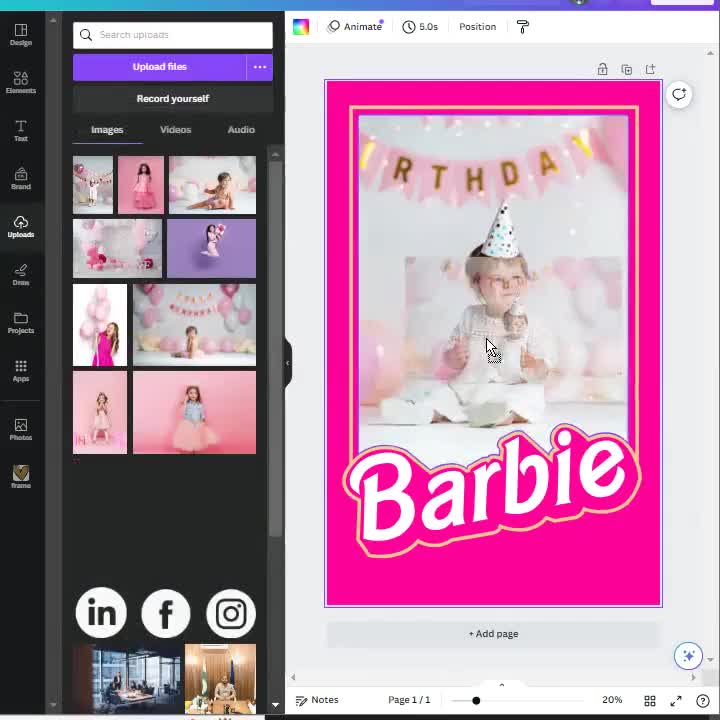Click the Upload files button

coord(159,67)
